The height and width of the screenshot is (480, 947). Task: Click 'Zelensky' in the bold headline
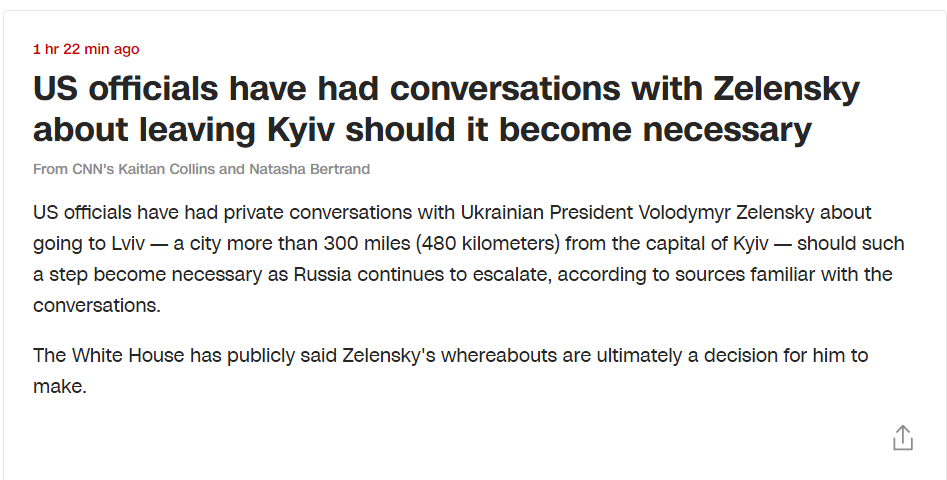(x=786, y=89)
